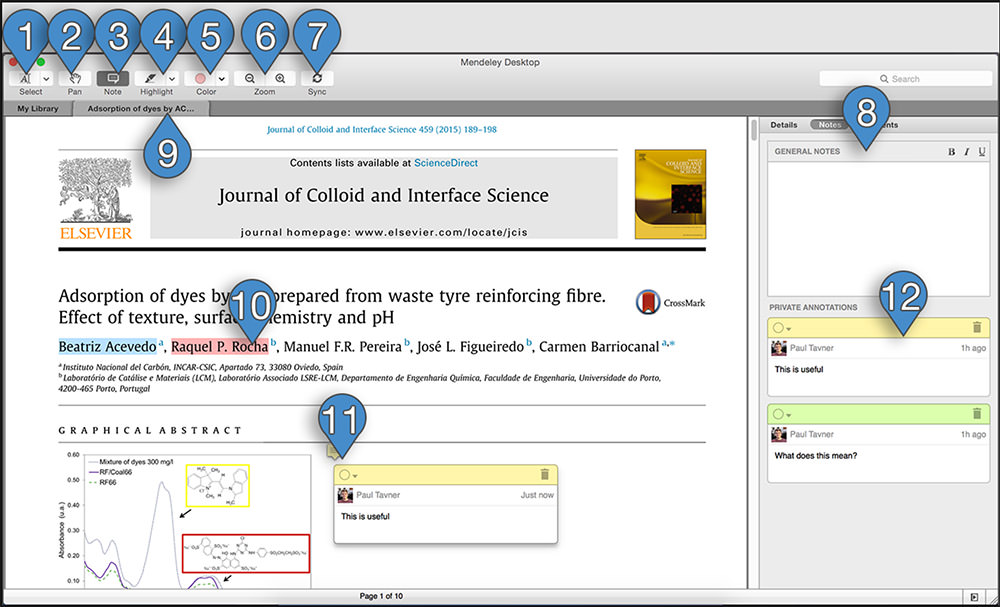Open the color circle menu on the "Just now" popup note
This screenshot has height=607, width=1000.
click(348, 475)
